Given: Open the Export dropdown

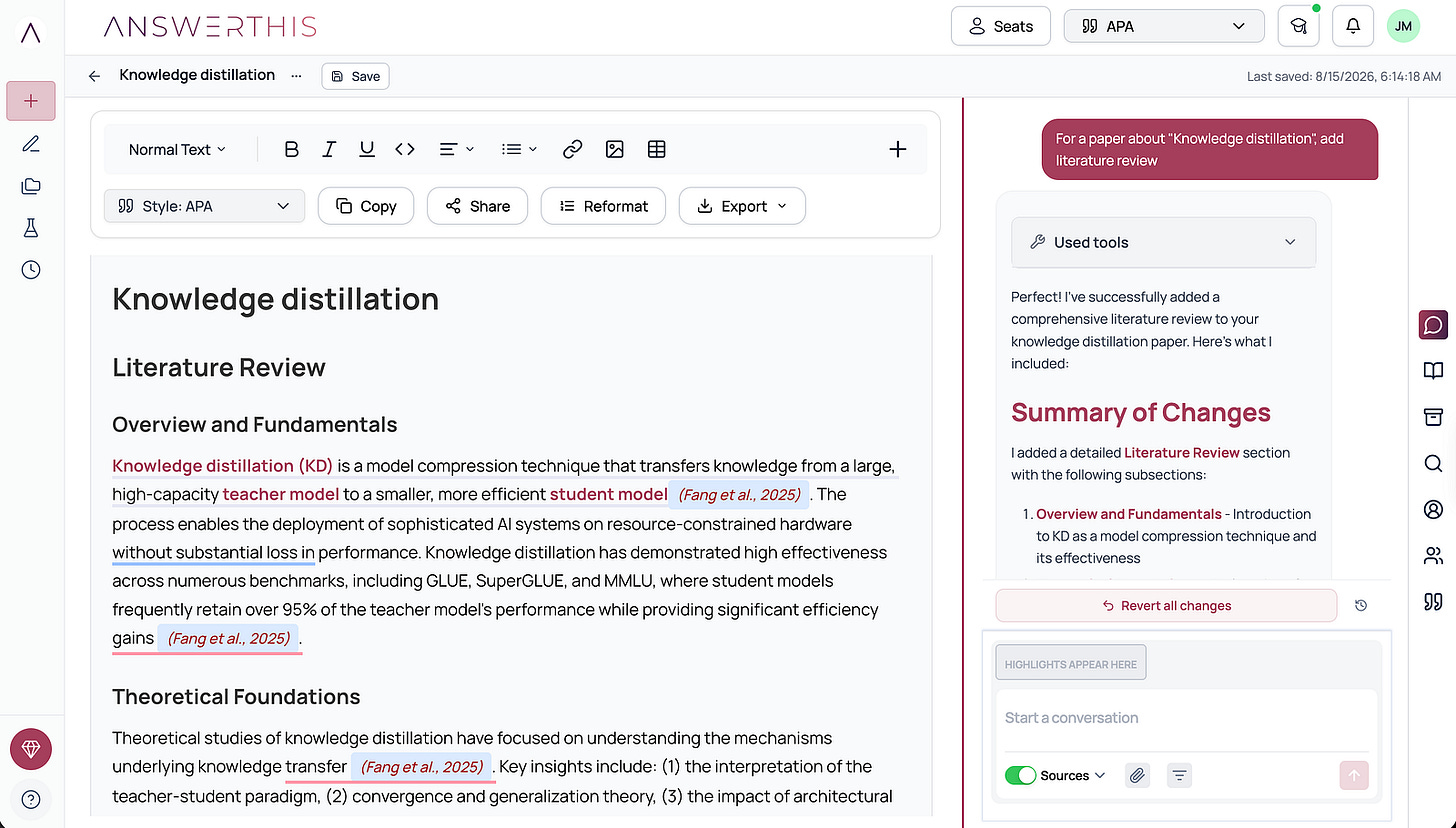Looking at the screenshot, I should [742, 206].
